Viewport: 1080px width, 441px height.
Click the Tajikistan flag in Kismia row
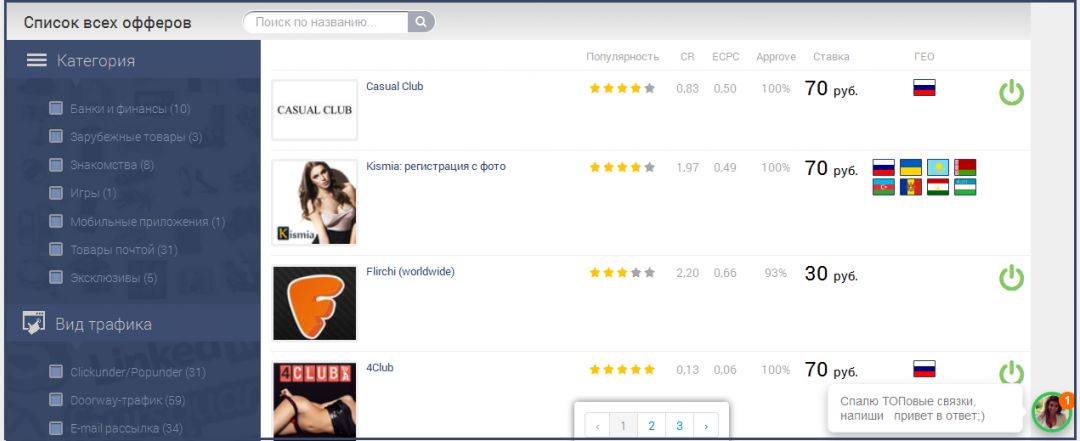[937, 187]
